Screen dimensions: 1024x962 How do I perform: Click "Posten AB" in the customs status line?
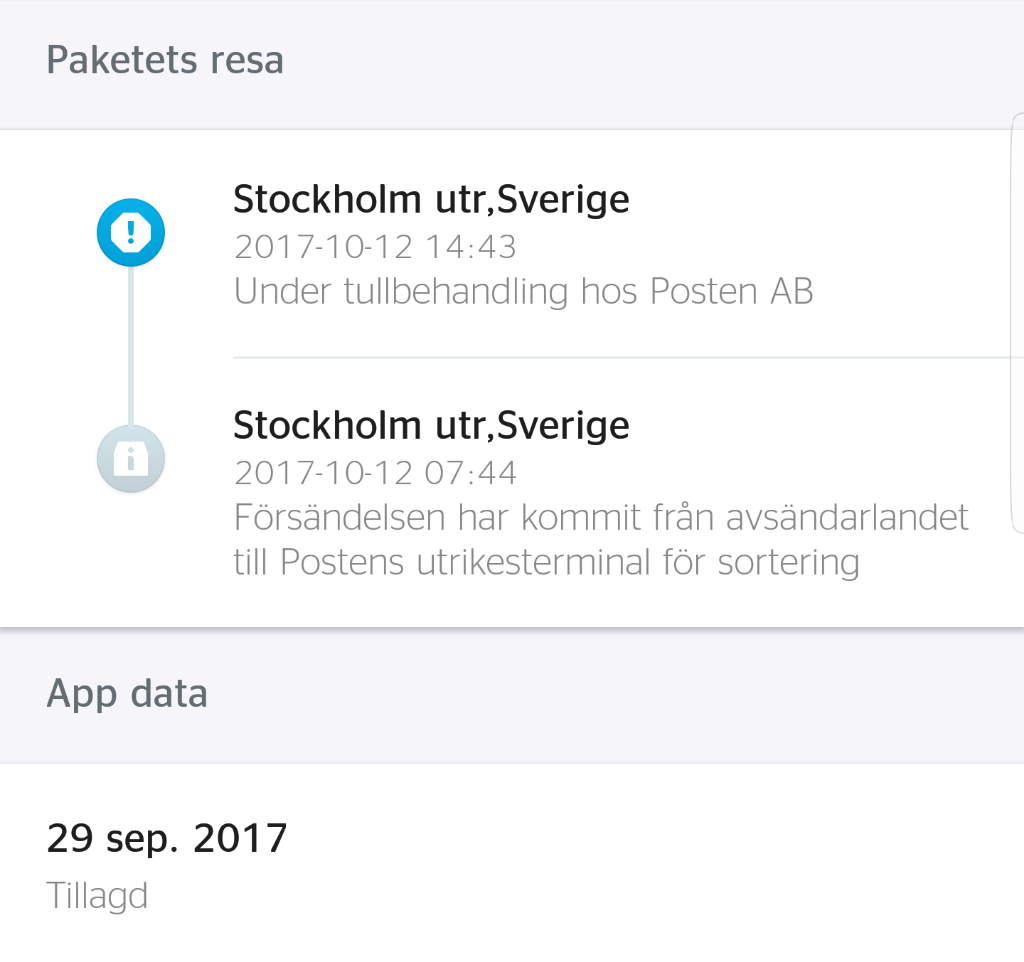731,291
